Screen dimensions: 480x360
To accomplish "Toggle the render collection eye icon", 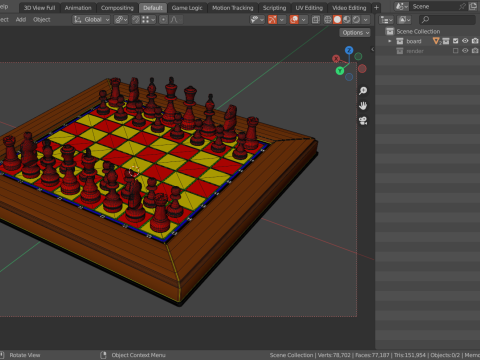I will (465, 51).
